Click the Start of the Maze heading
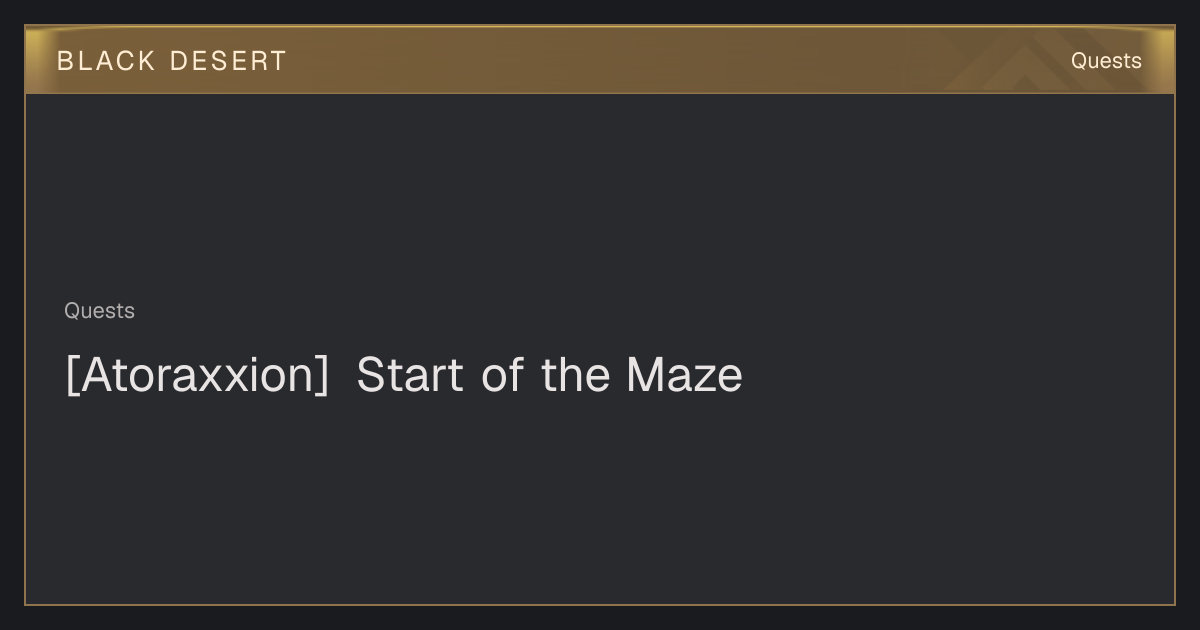1200x630 pixels. (549, 375)
